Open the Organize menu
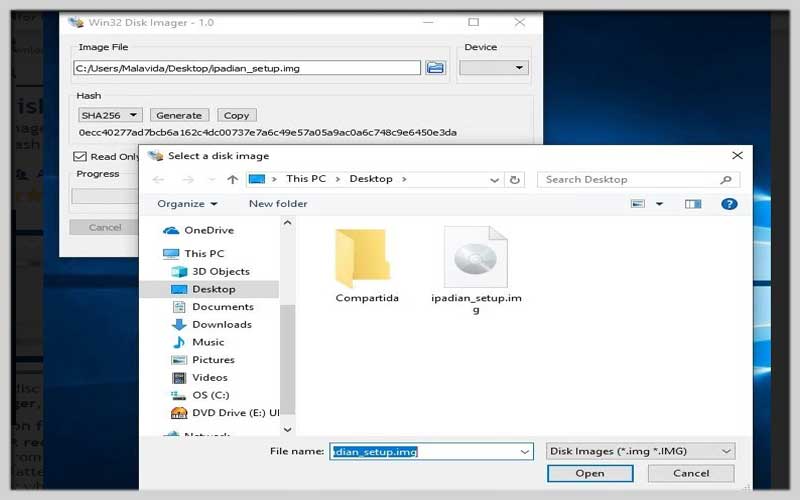 (x=187, y=204)
